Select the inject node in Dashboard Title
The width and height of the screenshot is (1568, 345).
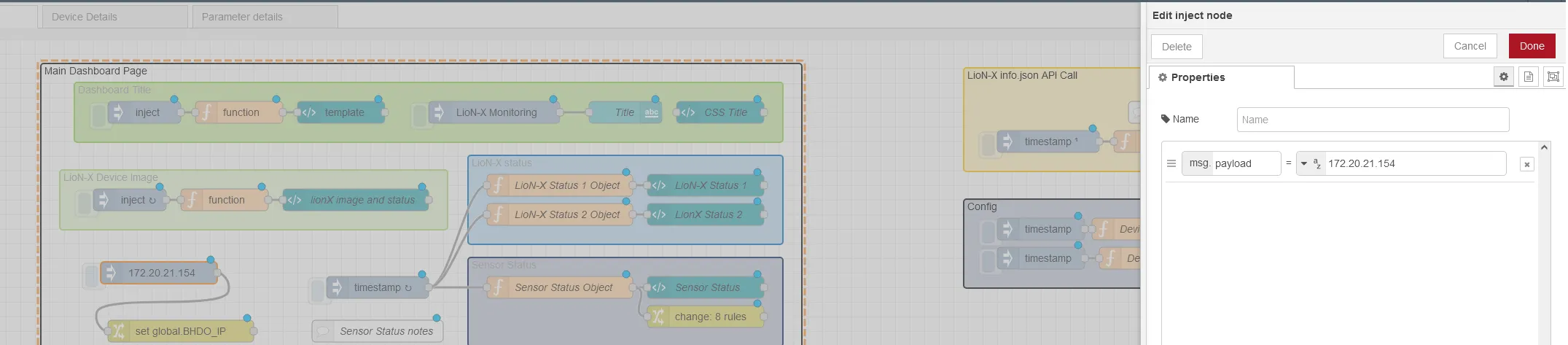pos(144,112)
